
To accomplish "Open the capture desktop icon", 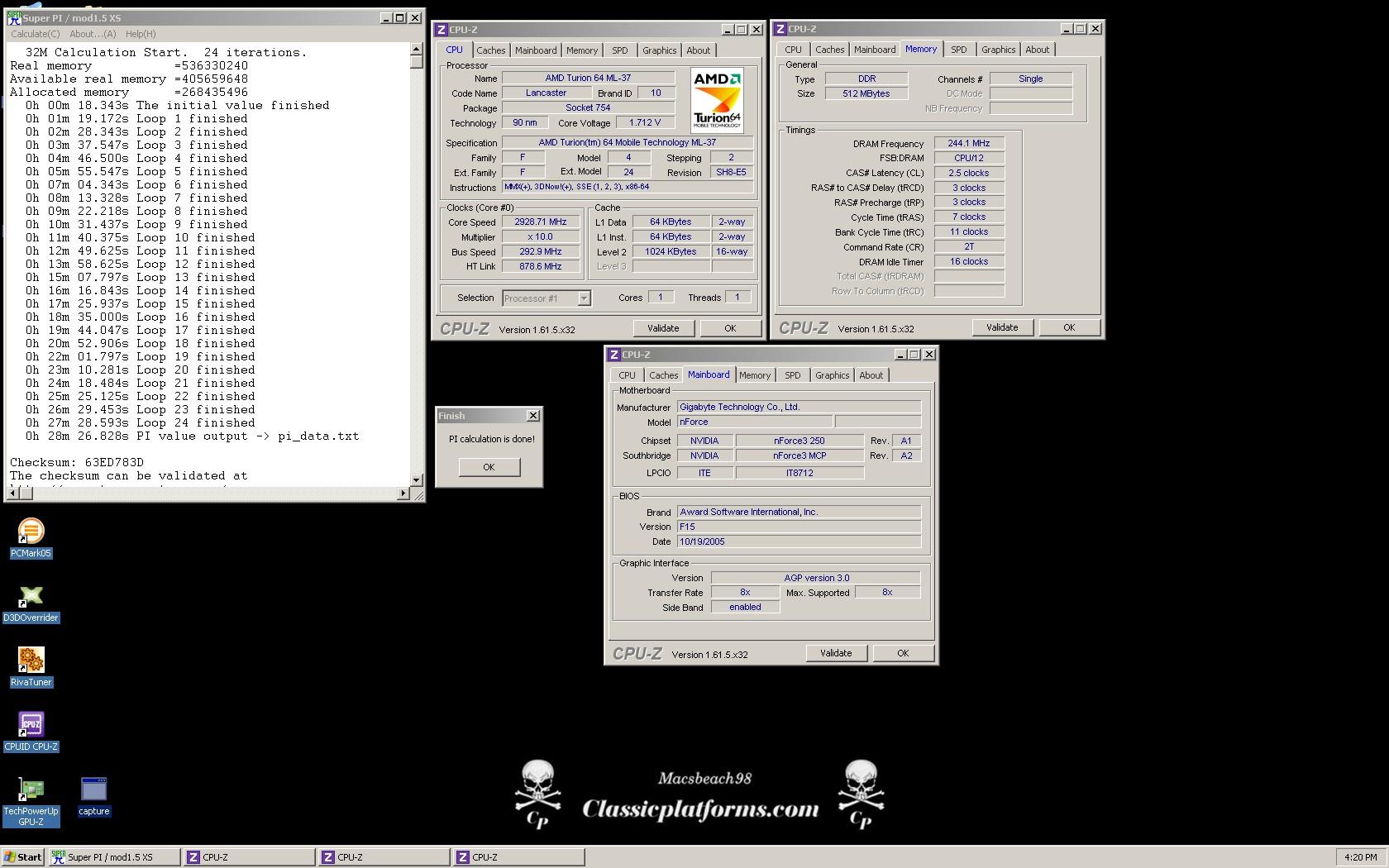I will click(93, 796).
